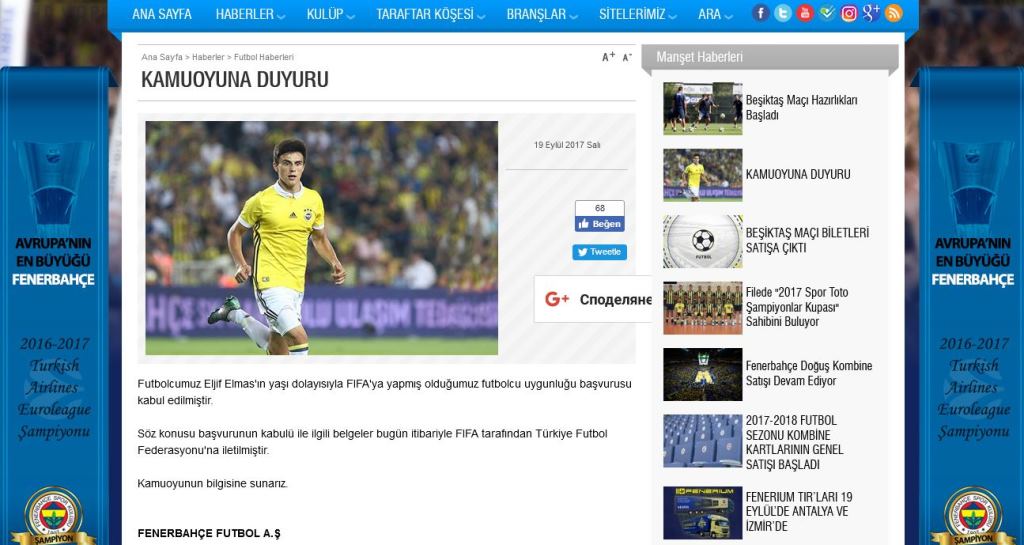Increase font size with A+ icon

click(x=608, y=57)
